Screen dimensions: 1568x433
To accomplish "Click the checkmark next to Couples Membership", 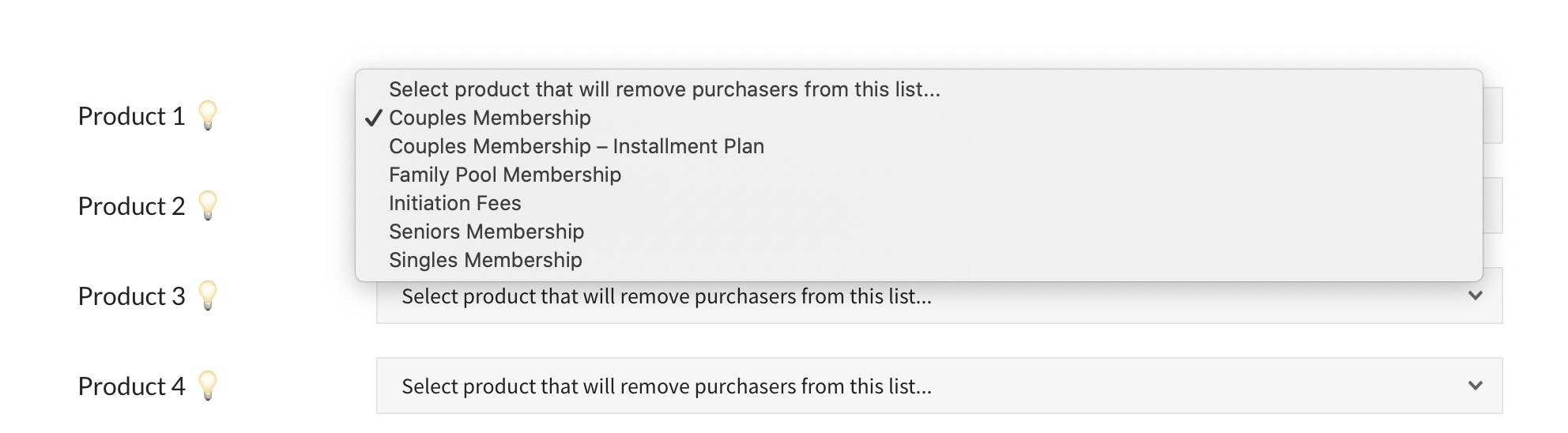I will coord(374,119).
